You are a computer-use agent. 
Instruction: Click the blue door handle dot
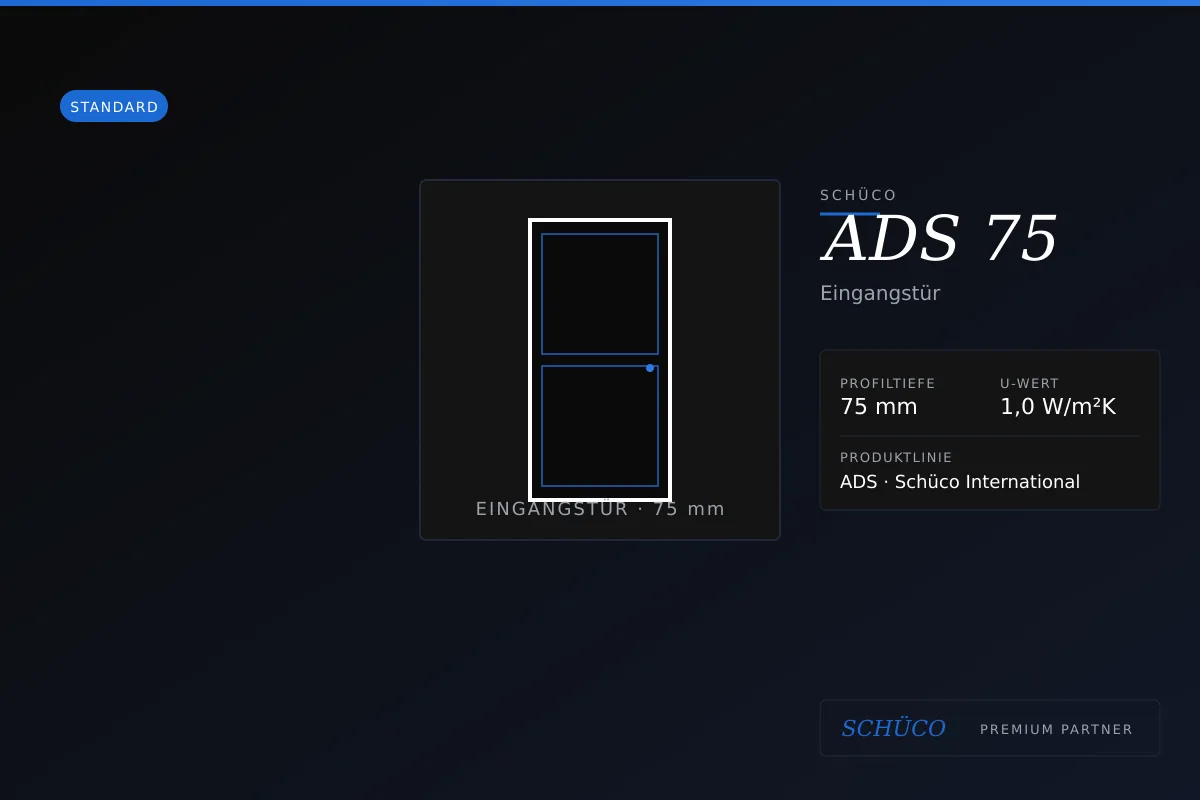tap(650, 368)
